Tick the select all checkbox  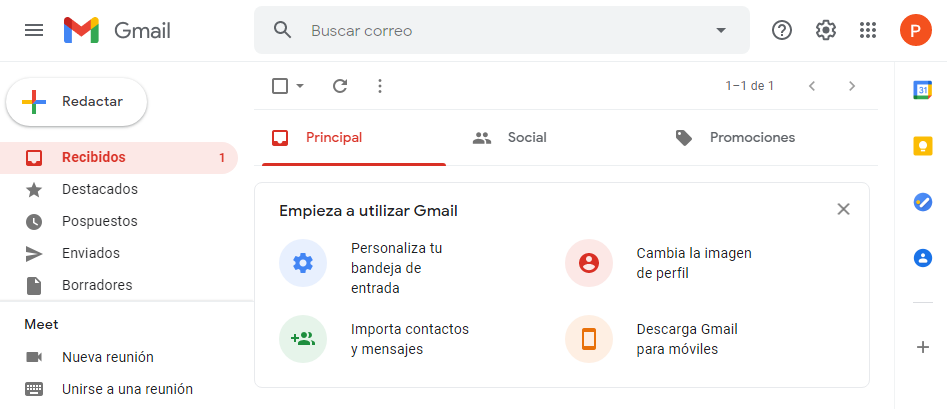click(280, 86)
